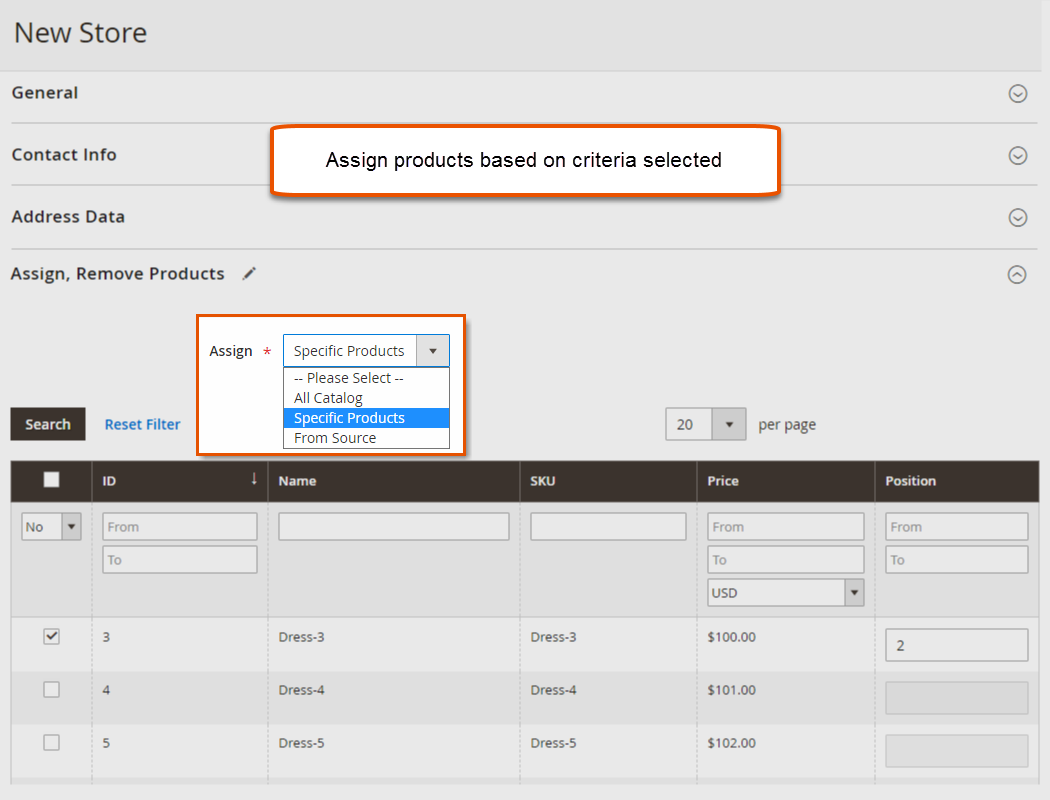Click the Search button
This screenshot has width=1050, height=800.
(x=48, y=424)
